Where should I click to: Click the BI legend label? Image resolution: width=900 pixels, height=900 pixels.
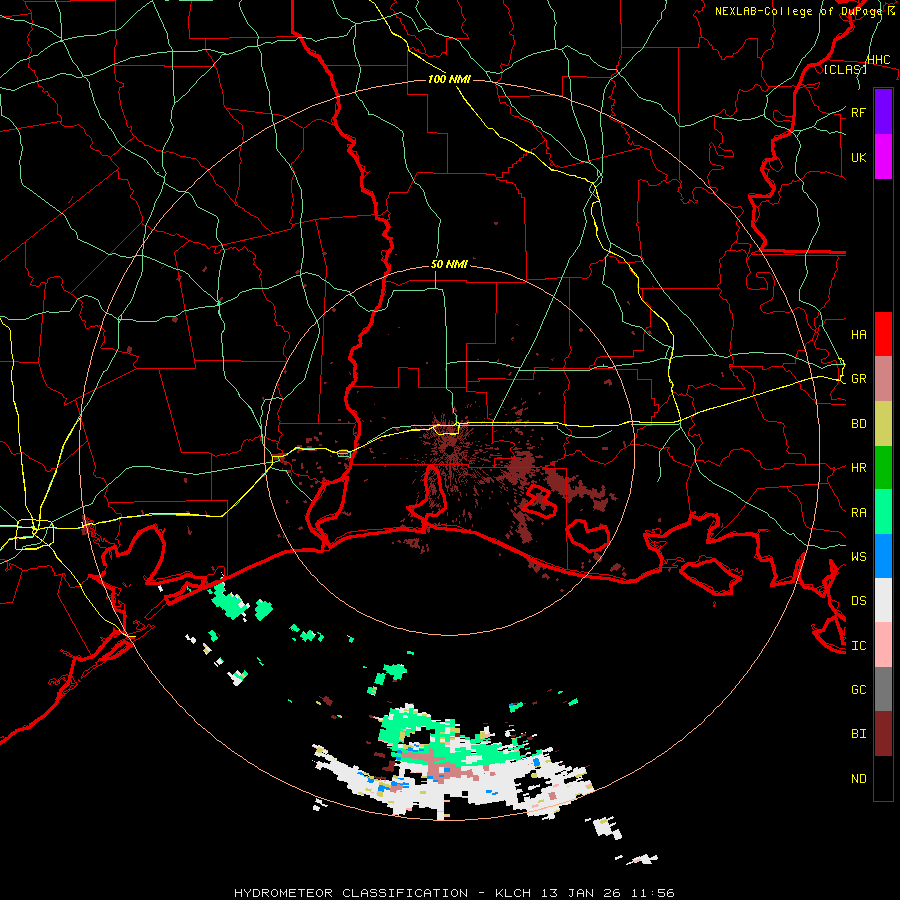858,734
